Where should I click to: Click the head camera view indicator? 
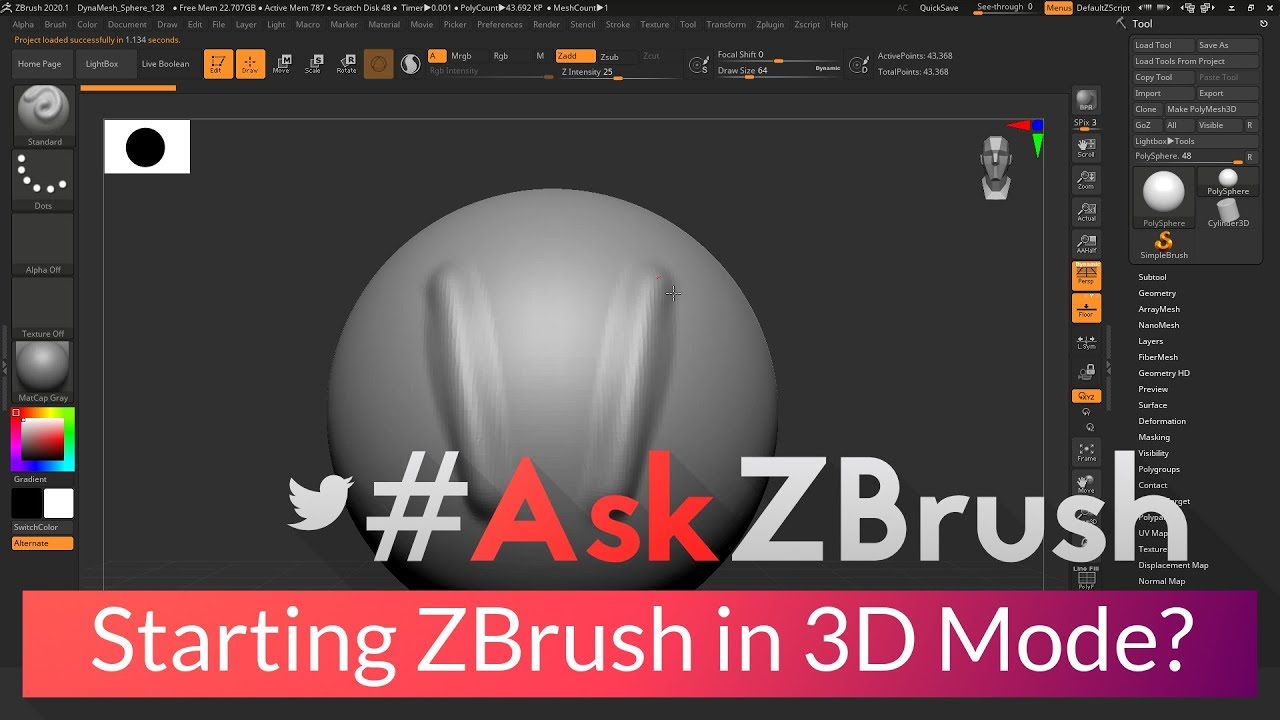pyautogui.click(x=995, y=168)
